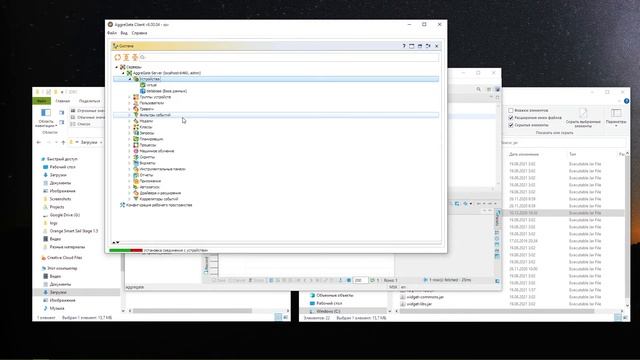This screenshot has height=360, width=640.
Task: Toggle the Скрытые элементы checkbox
Action: tap(511, 125)
